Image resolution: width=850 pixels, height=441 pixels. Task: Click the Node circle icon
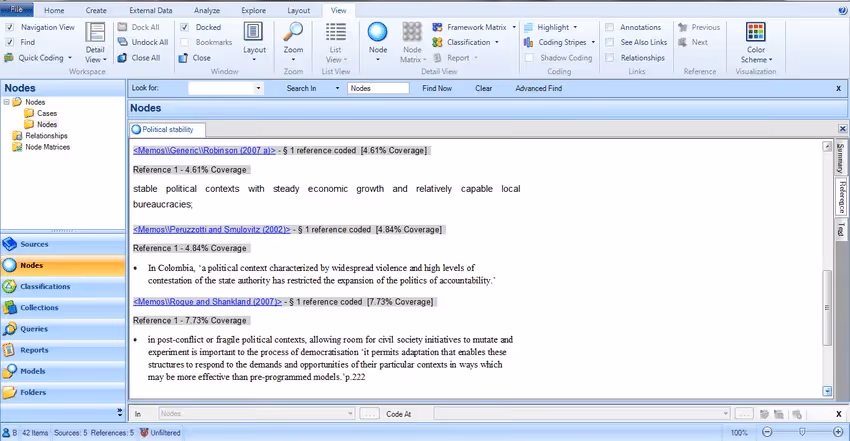click(x=377, y=32)
